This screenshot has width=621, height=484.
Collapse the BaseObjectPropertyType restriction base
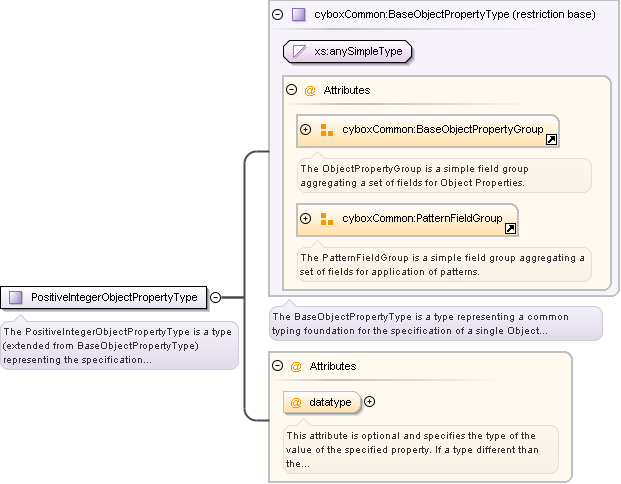277,15
